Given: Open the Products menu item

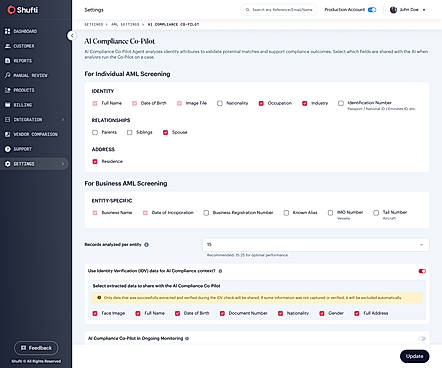Looking at the screenshot, I should tap(24, 90).
